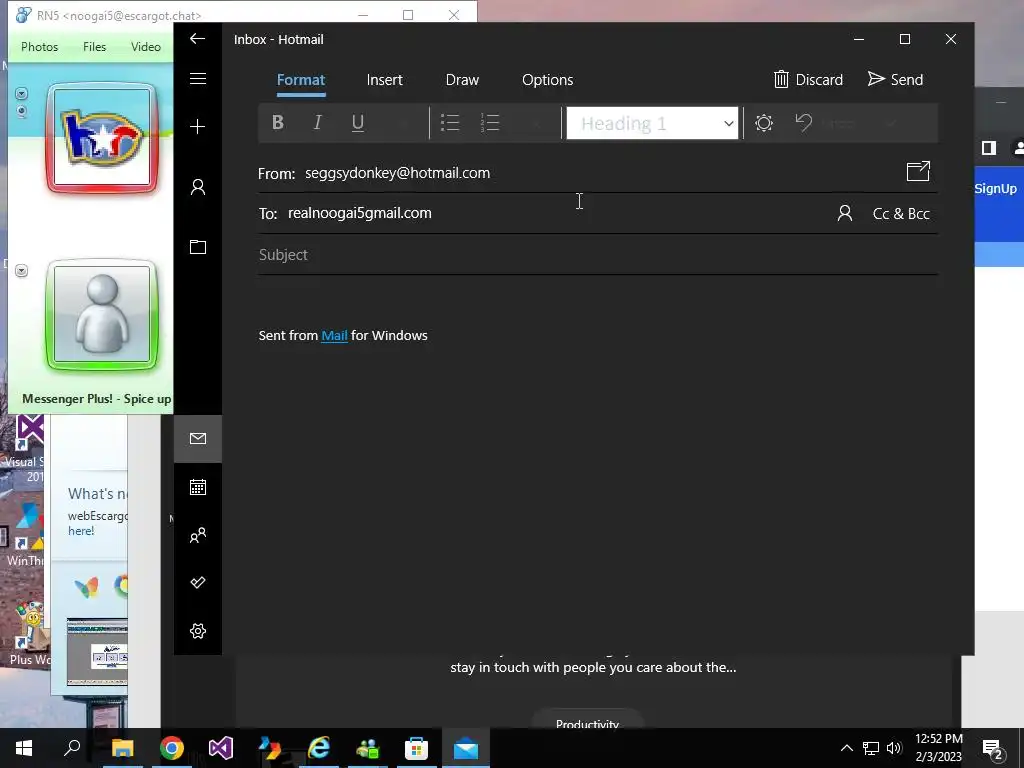1024x768 pixels.
Task: Switch to Calendar icon in Mail sidebar
Action: [x=198, y=487]
